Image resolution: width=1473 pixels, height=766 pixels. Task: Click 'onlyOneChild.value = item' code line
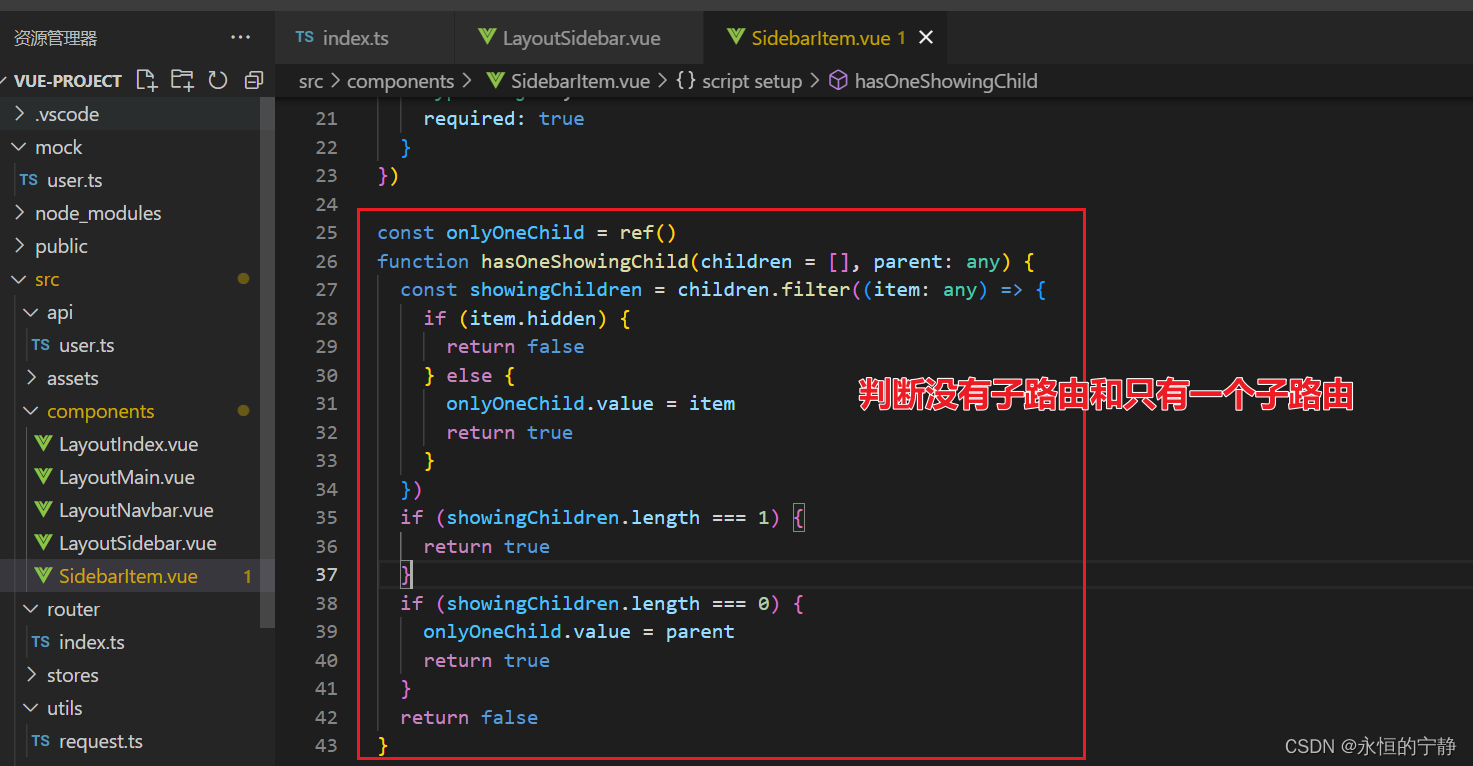click(x=591, y=404)
